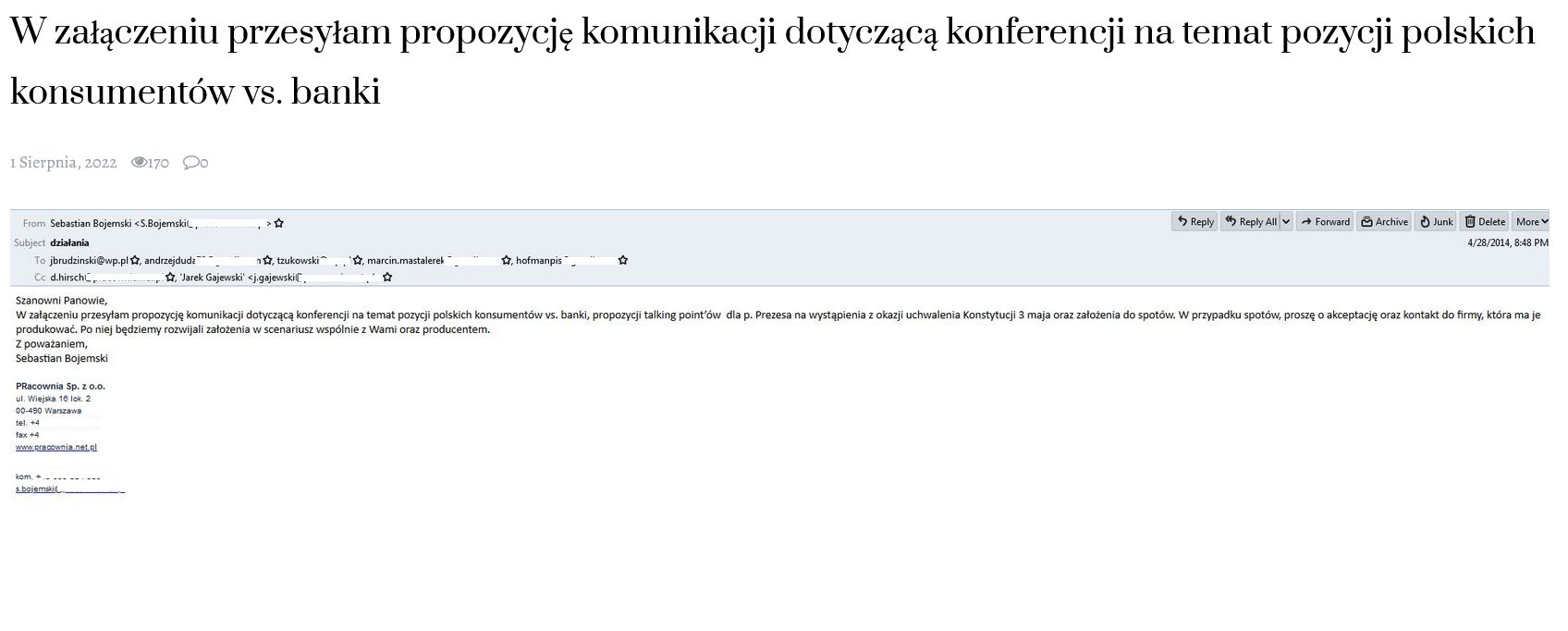1568x631 pixels.
Task: Forward the email message
Action: click(1325, 222)
